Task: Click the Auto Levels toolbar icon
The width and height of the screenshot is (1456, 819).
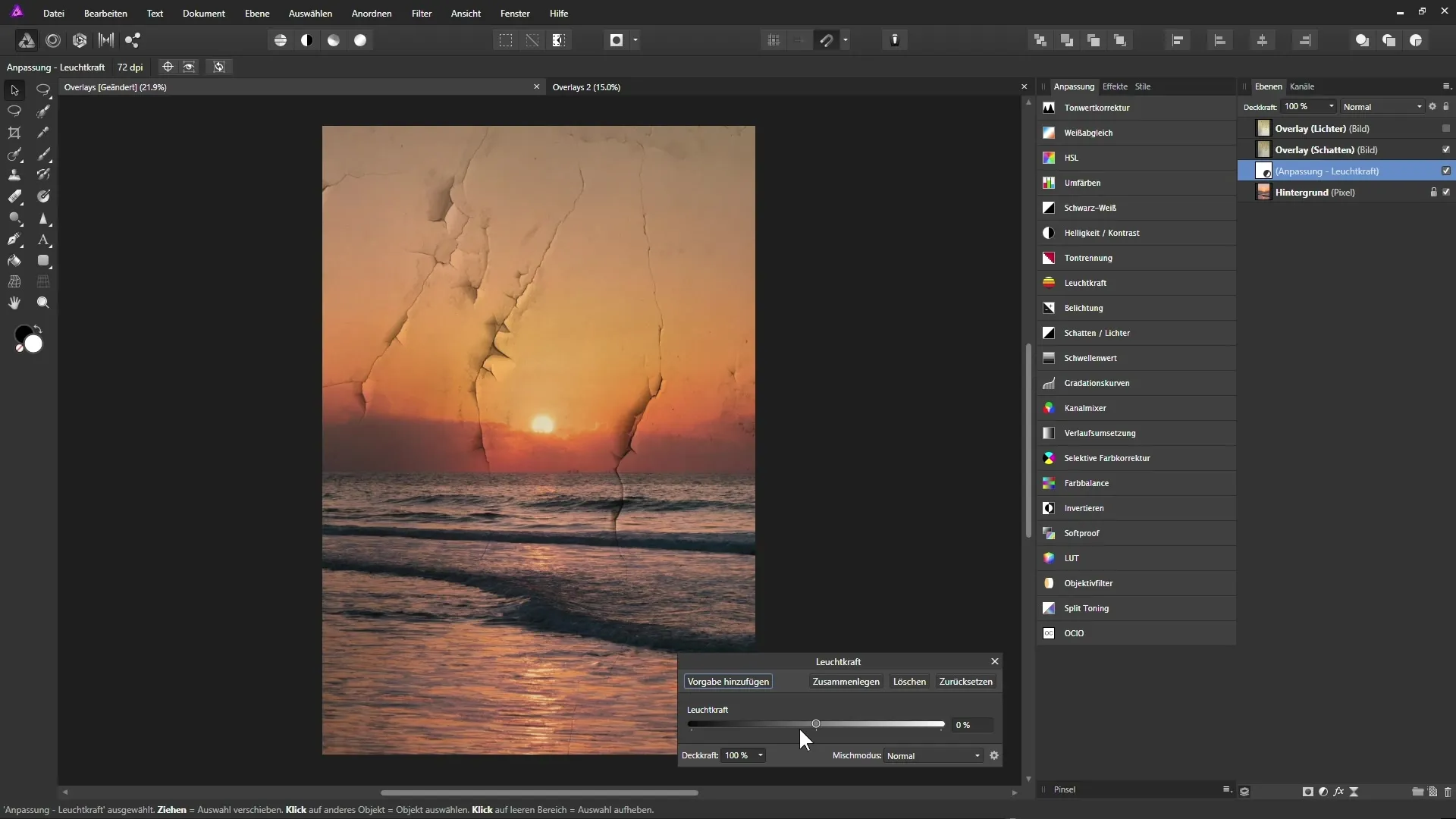Action: tap(281, 40)
